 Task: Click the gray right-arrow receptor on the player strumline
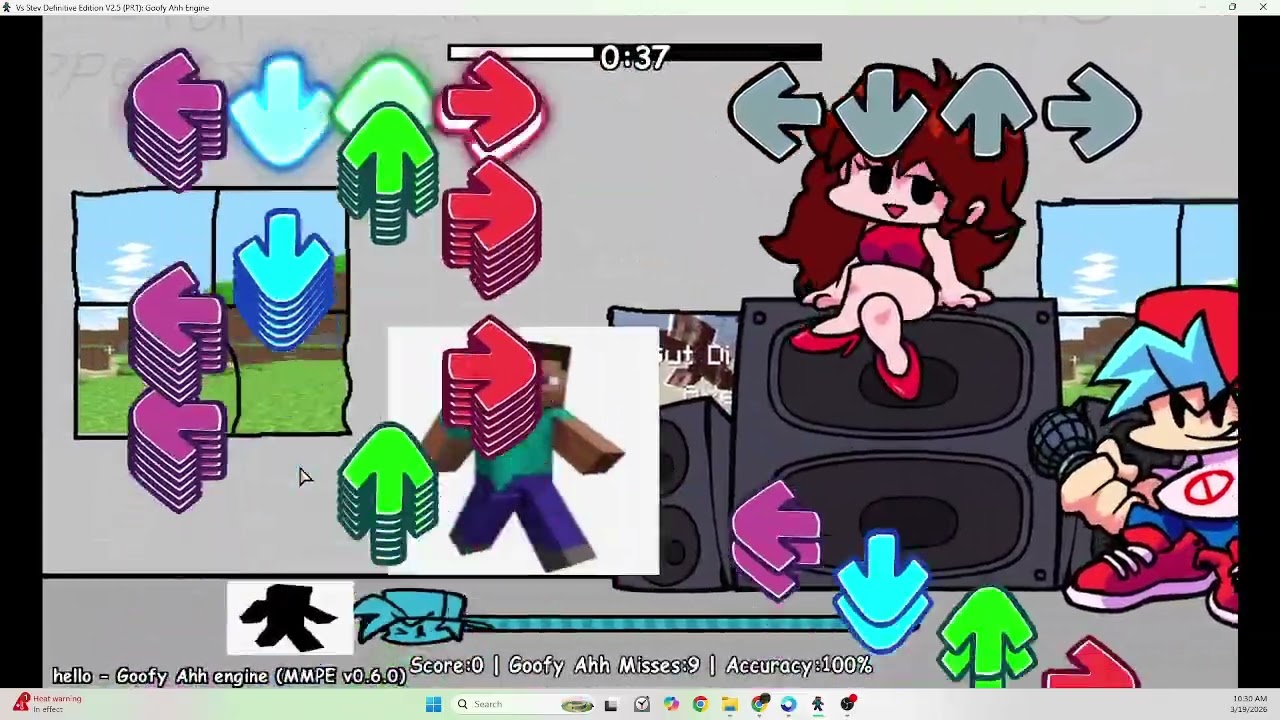click(x=1092, y=112)
